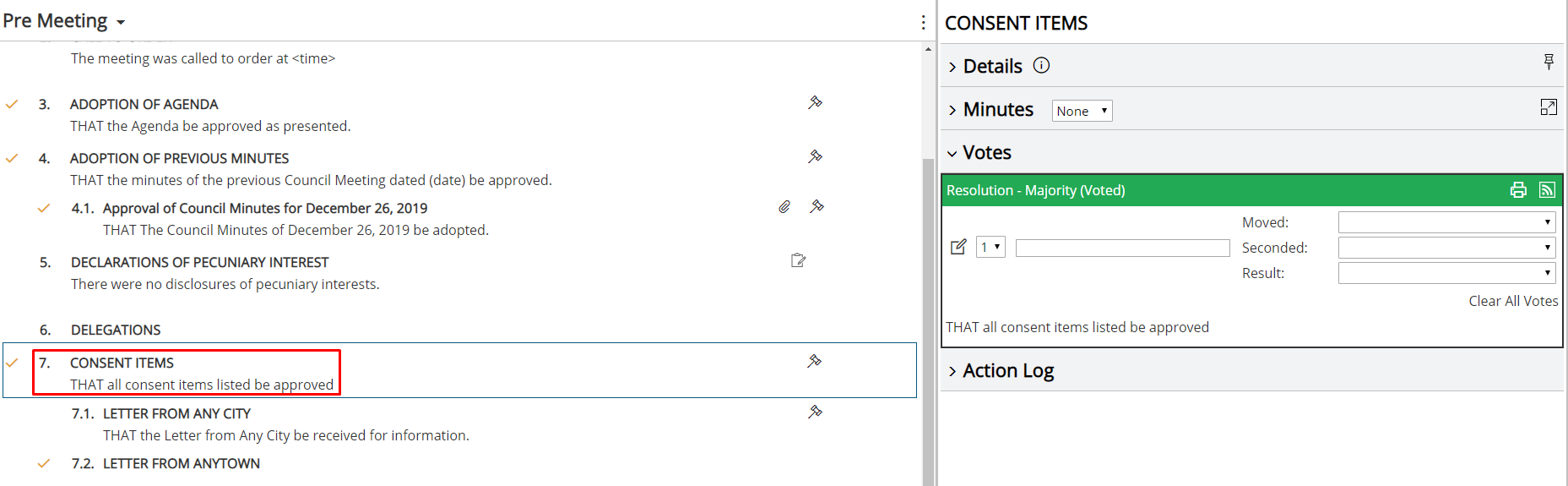Click Clear All Votes
Viewport: 1568px width, 486px height.
pyautogui.click(x=1513, y=301)
